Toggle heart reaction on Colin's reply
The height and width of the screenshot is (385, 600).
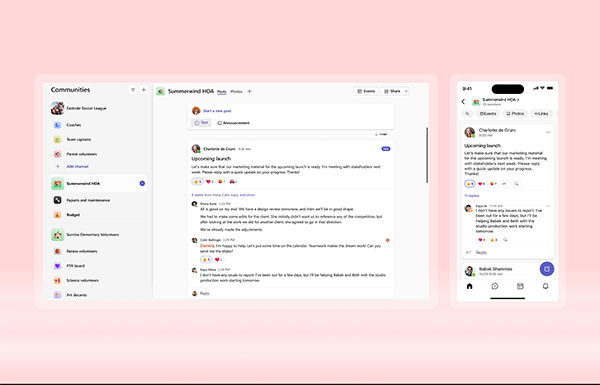coord(218,259)
